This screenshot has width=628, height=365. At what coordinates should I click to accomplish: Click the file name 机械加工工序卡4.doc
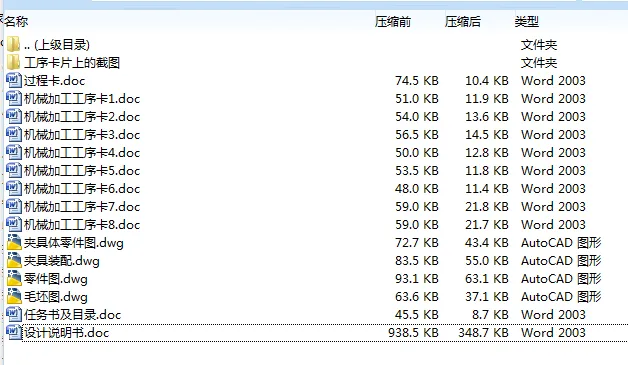[x=82, y=153]
